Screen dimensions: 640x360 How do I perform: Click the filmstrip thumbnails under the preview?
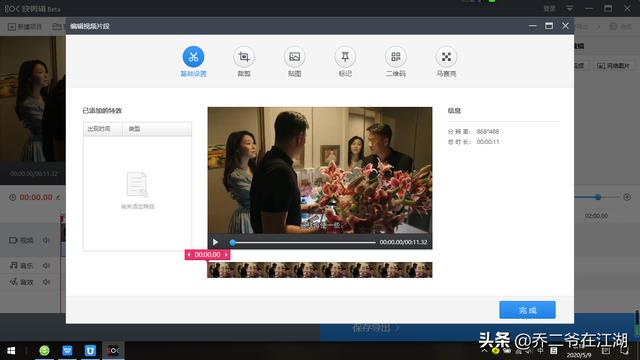click(320, 270)
